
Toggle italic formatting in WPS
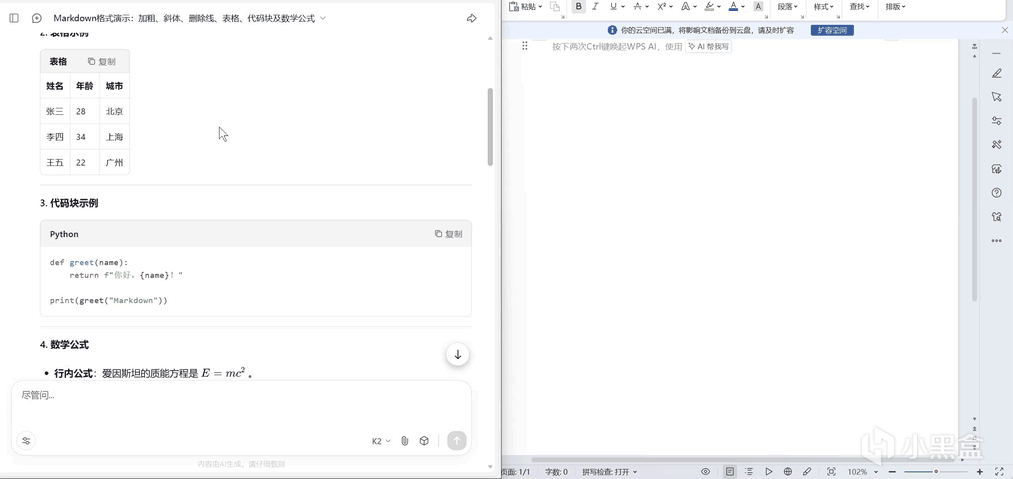pyautogui.click(x=595, y=6)
